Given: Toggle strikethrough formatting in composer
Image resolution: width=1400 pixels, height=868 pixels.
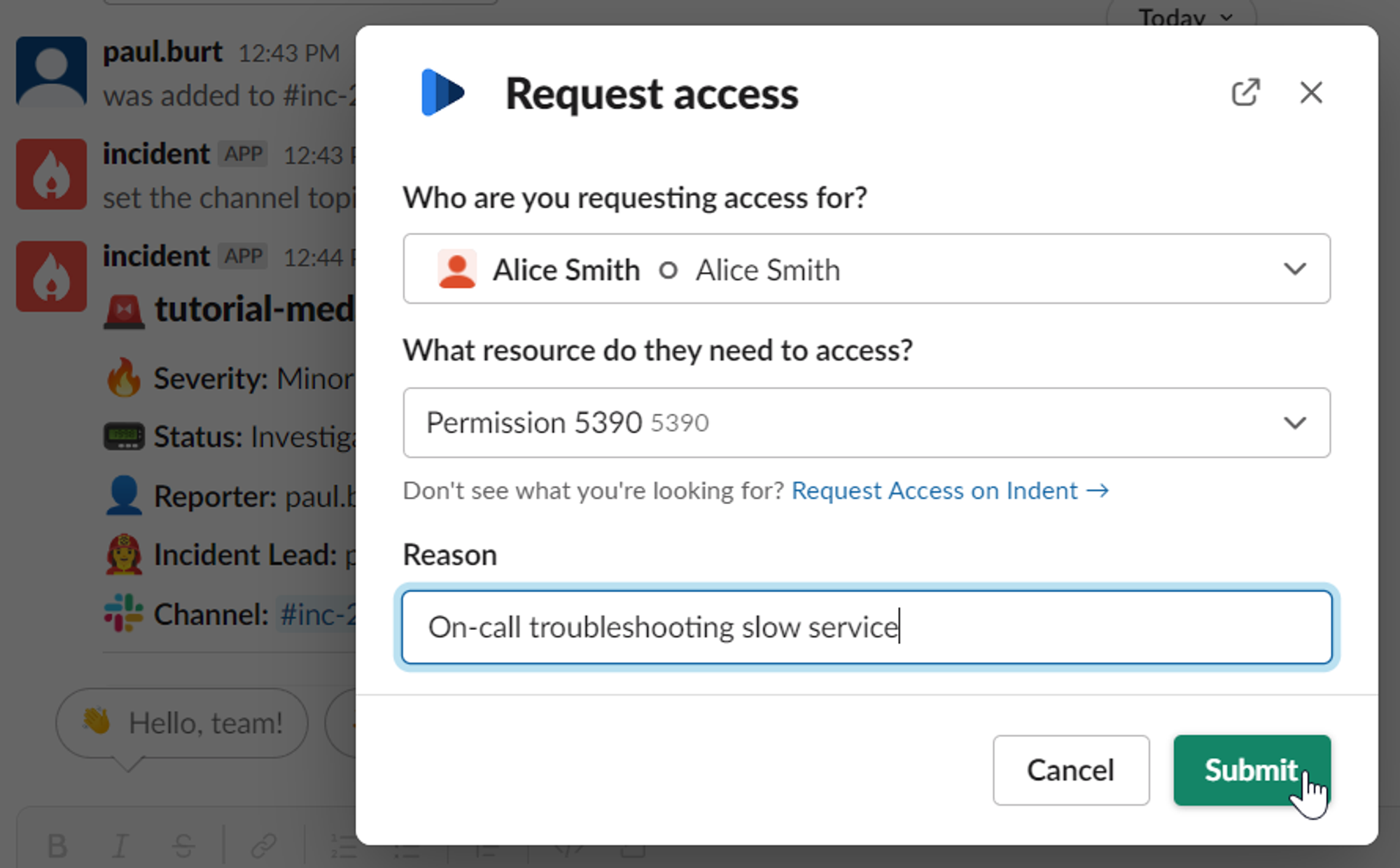Looking at the screenshot, I should (x=183, y=846).
